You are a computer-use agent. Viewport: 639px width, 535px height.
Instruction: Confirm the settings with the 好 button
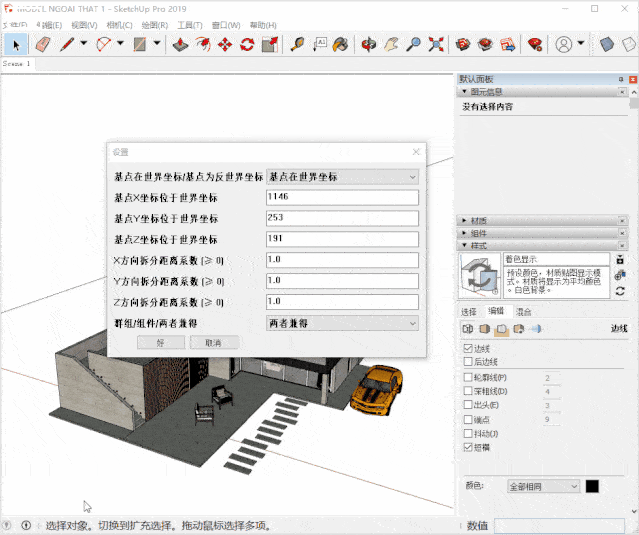(161, 343)
